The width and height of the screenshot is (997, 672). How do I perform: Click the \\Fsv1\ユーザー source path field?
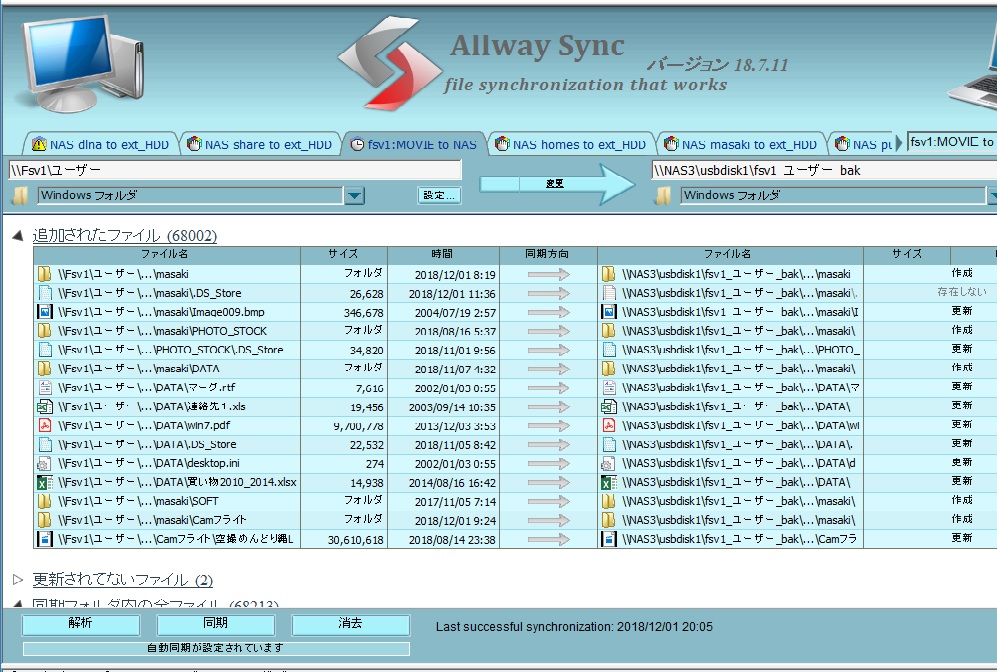coord(235,170)
